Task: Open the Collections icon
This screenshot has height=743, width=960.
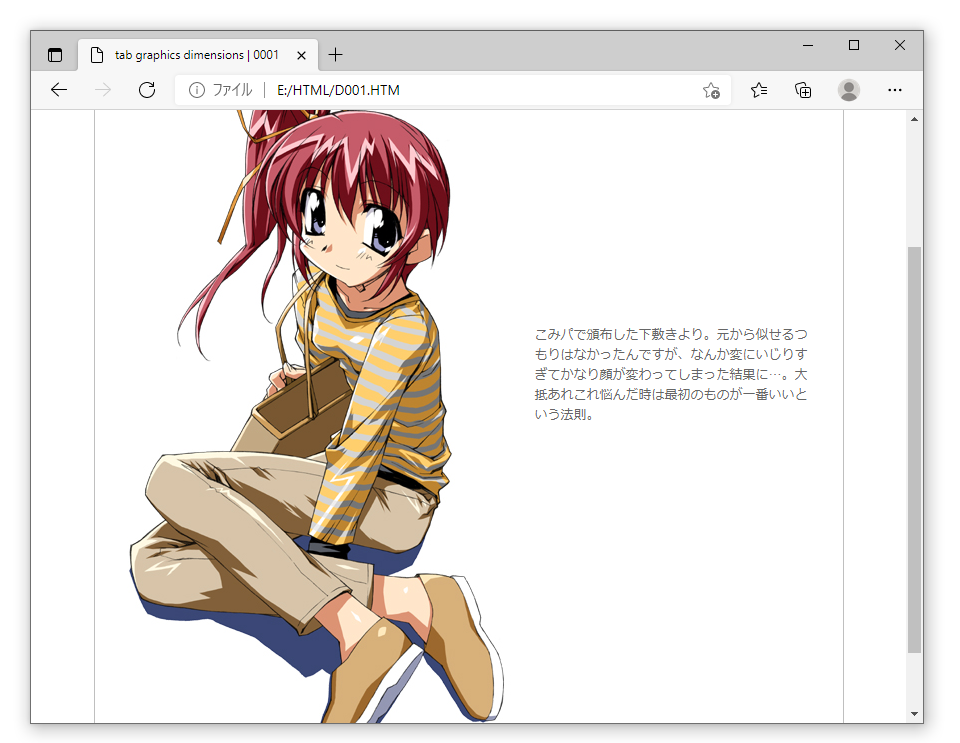Action: point(803,90)
